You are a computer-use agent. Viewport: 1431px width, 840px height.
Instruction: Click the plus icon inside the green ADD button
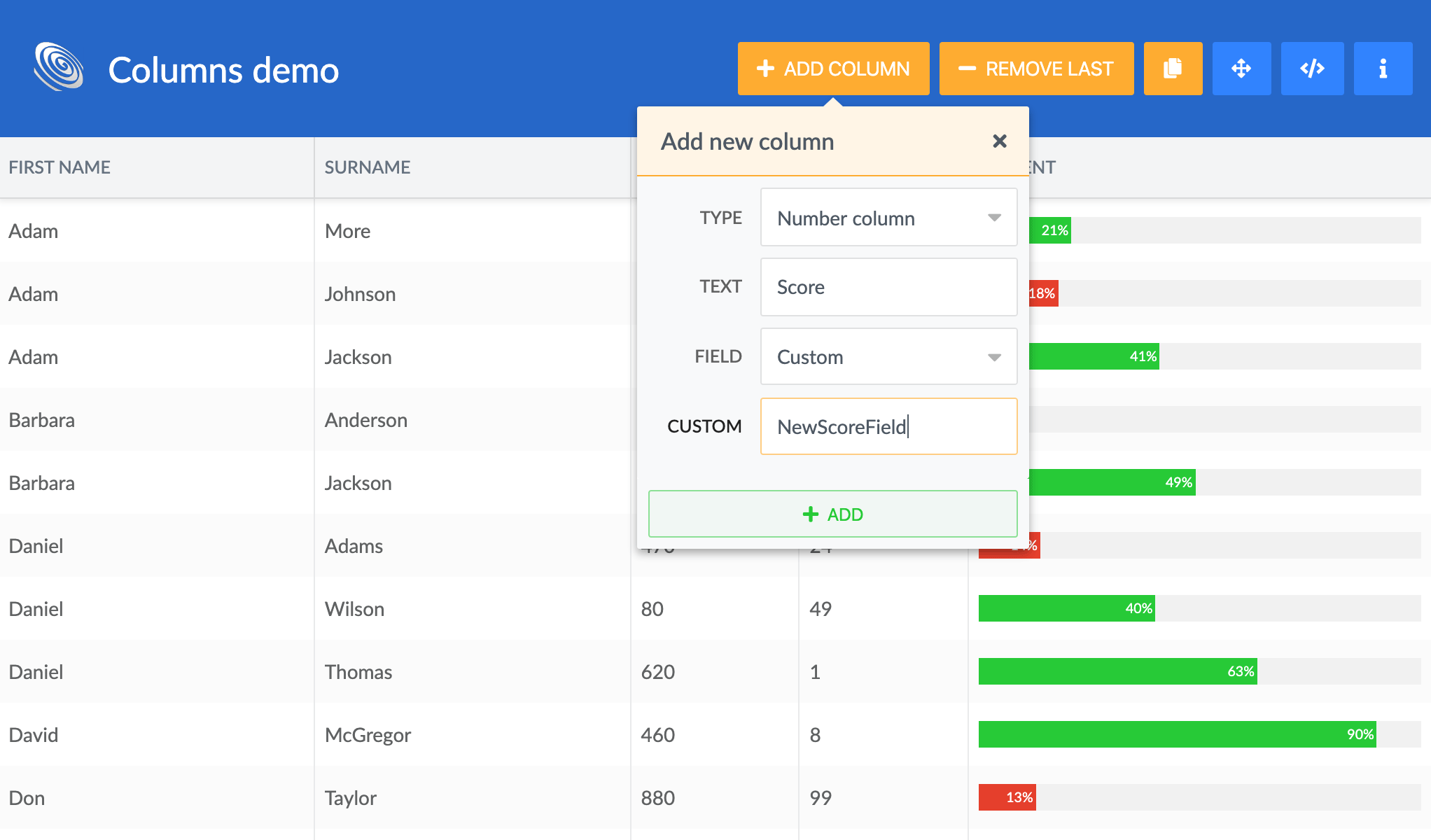(811, 514)
